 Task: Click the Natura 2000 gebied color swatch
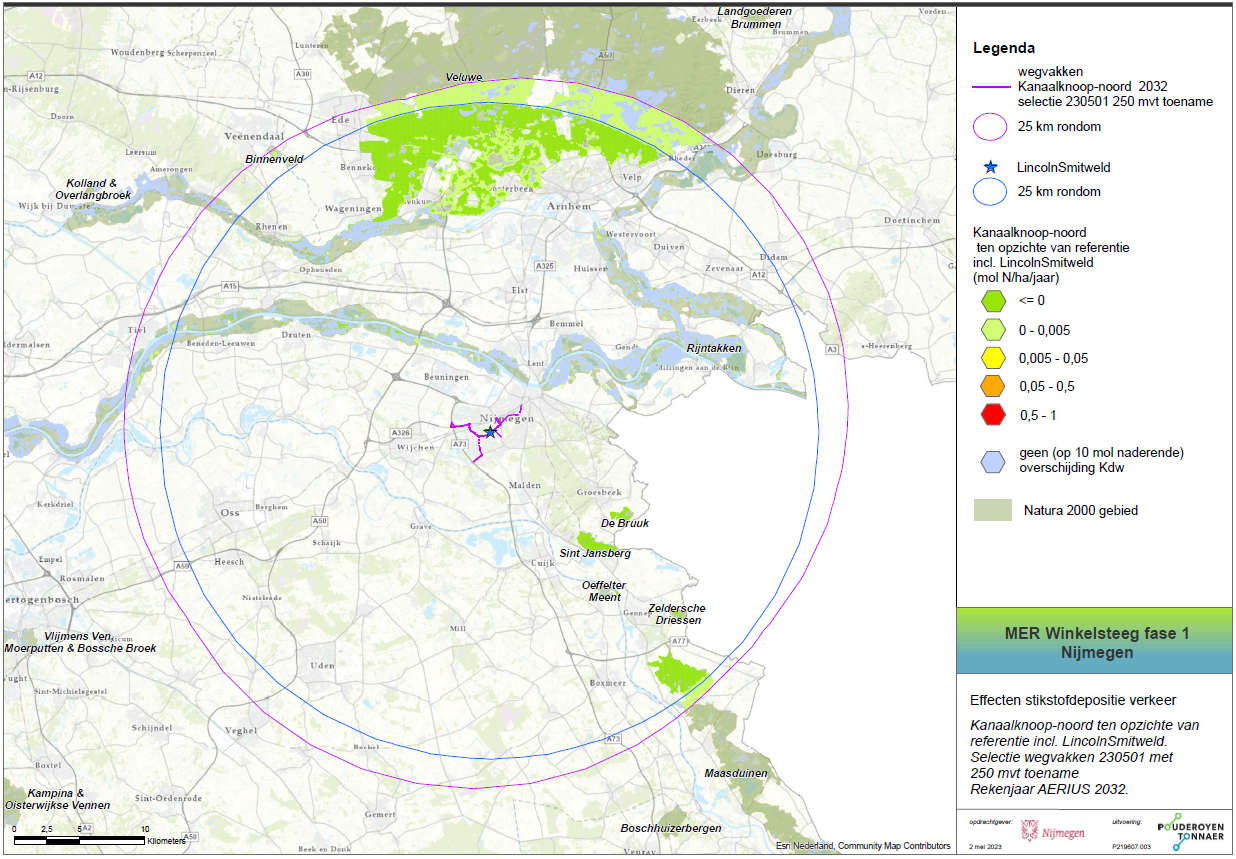[992, 510]
